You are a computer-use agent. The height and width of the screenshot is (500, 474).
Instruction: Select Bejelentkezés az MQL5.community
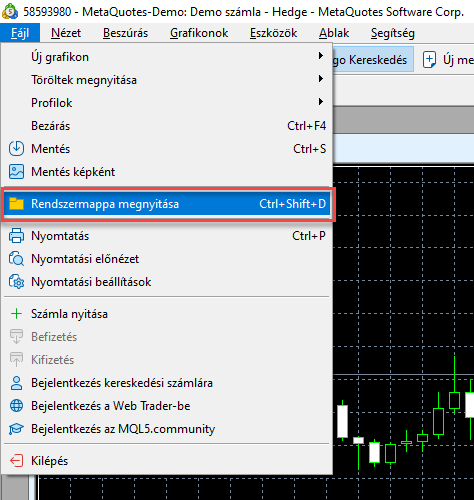(168, 429)
